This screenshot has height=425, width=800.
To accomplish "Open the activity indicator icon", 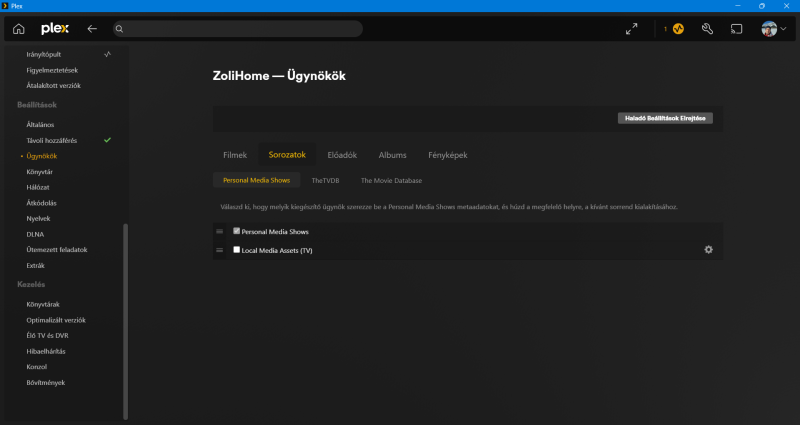I will point(678,29).
